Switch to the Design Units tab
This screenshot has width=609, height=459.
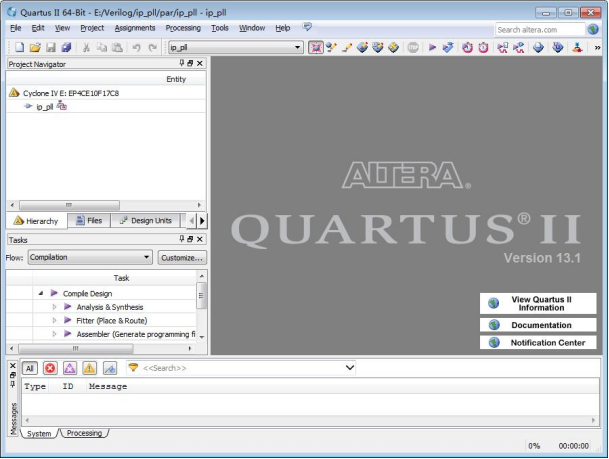[x=146, y=221]
